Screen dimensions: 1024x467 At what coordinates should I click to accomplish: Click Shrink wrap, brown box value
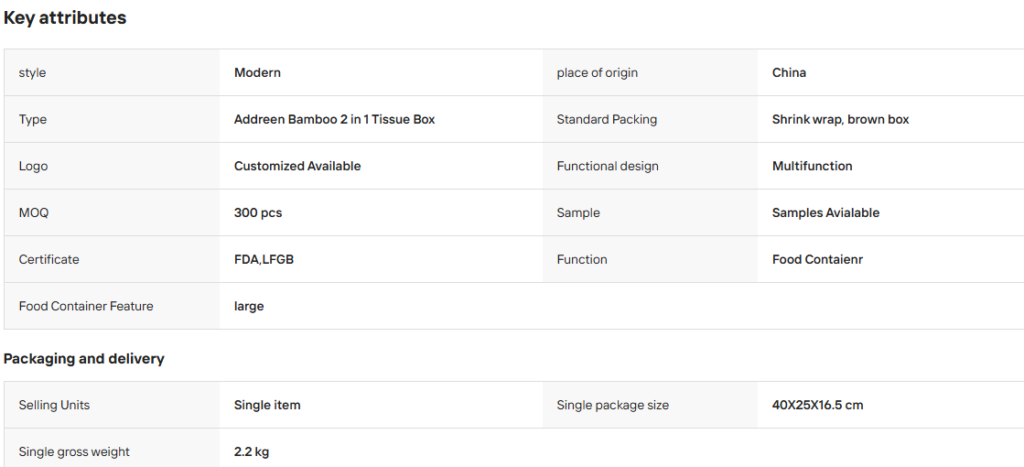pyautogui.click(x=840, y=120)
